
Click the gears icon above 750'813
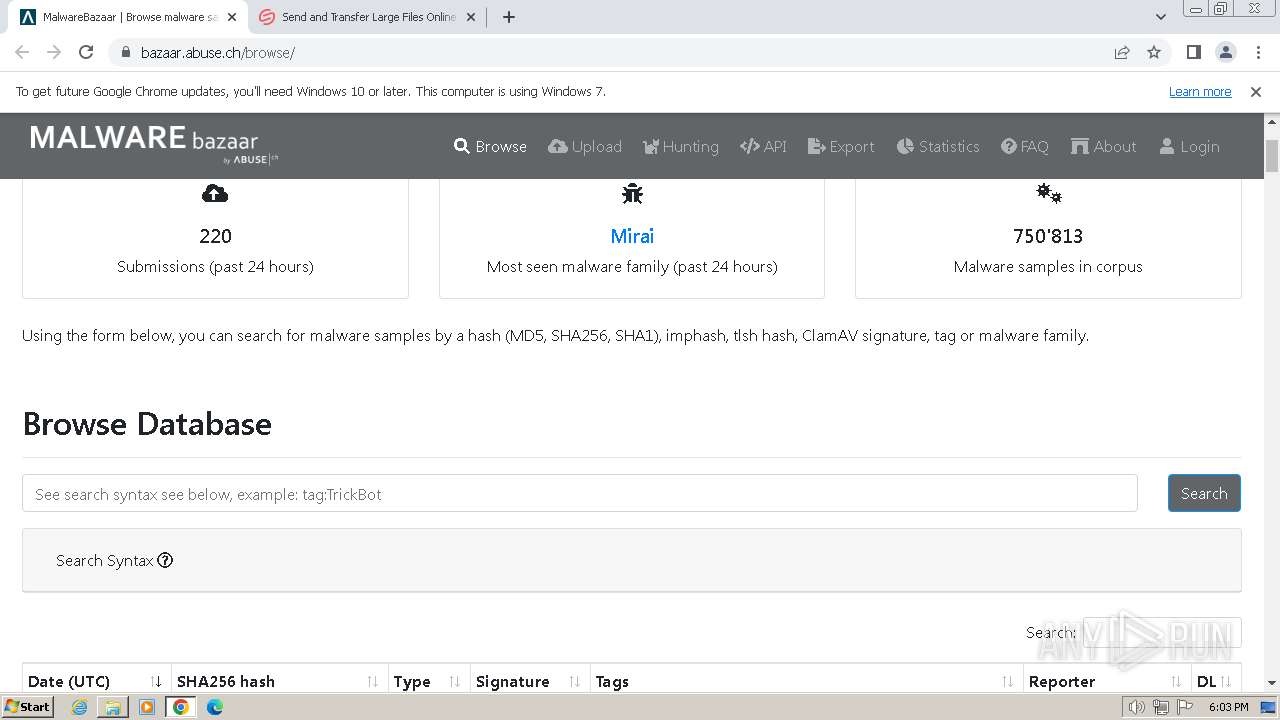point(1048,193)
